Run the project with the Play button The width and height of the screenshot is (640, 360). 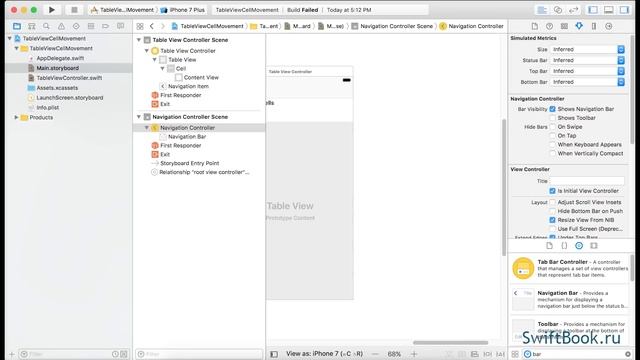click(x=52, y=9)
